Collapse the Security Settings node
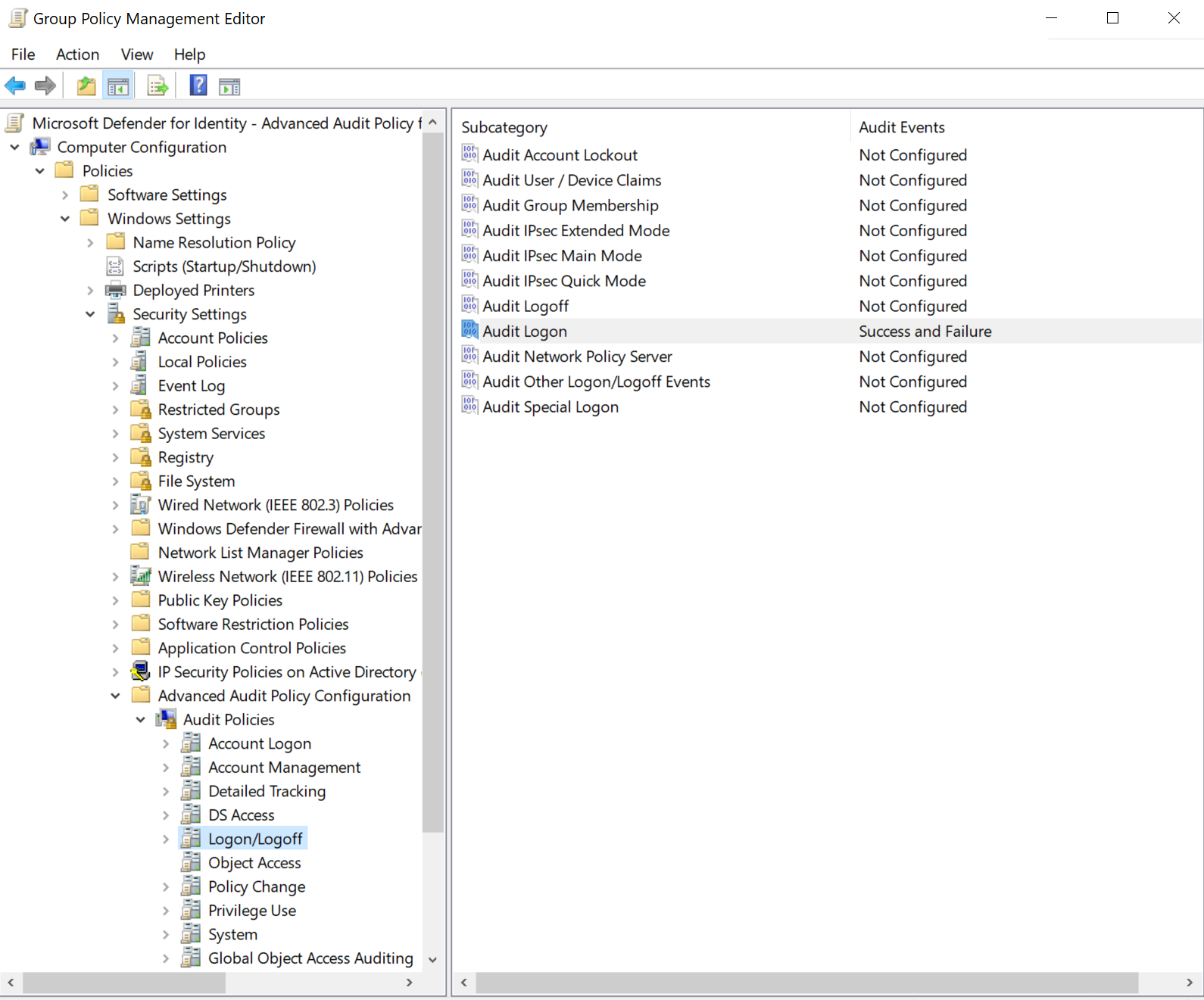 (x=90, y=314)
